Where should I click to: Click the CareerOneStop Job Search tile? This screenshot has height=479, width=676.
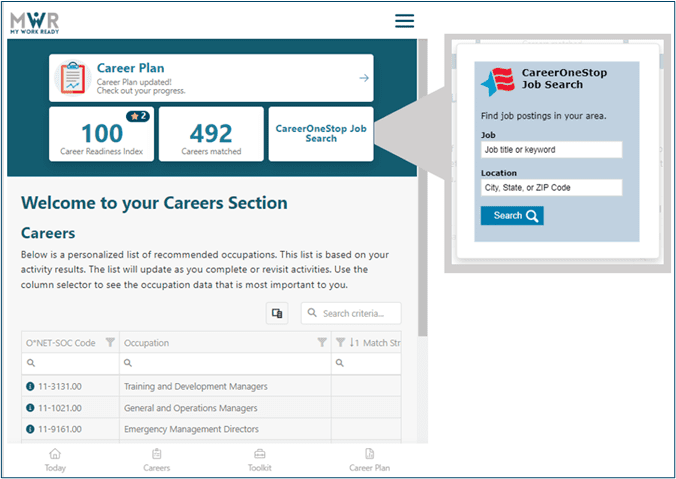click(x=321, y=133)
